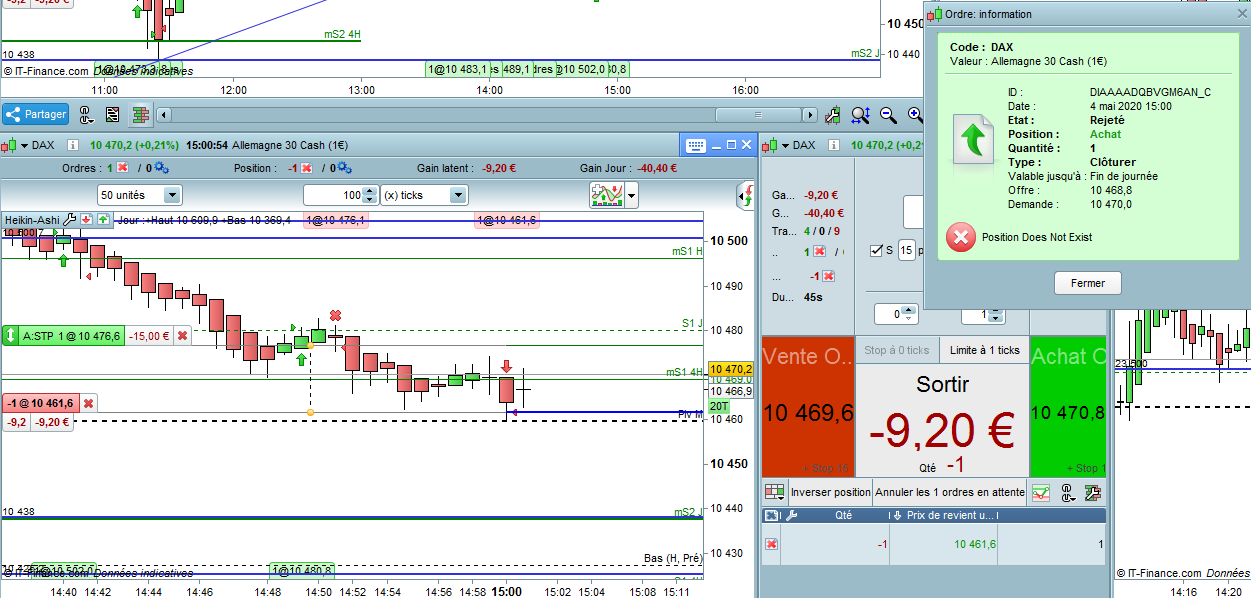Screen dimensions: 1251x598
Task: Click the Partager share button
Action: coord(35,114)
